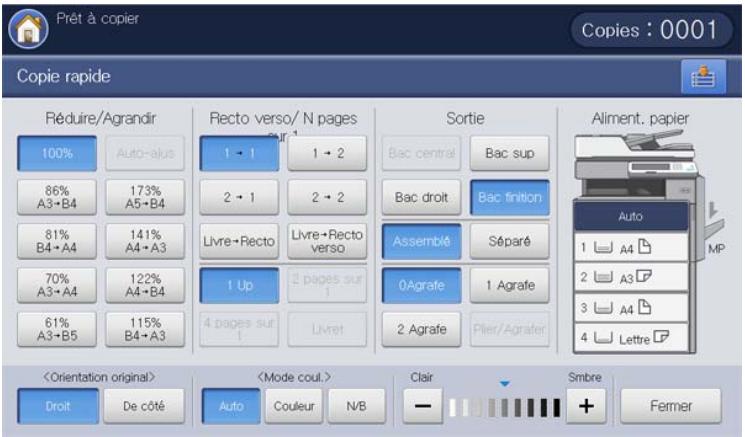745x437 pixels.
Task: Select tray 1 A4 paper source
Action: click(631, 246)
